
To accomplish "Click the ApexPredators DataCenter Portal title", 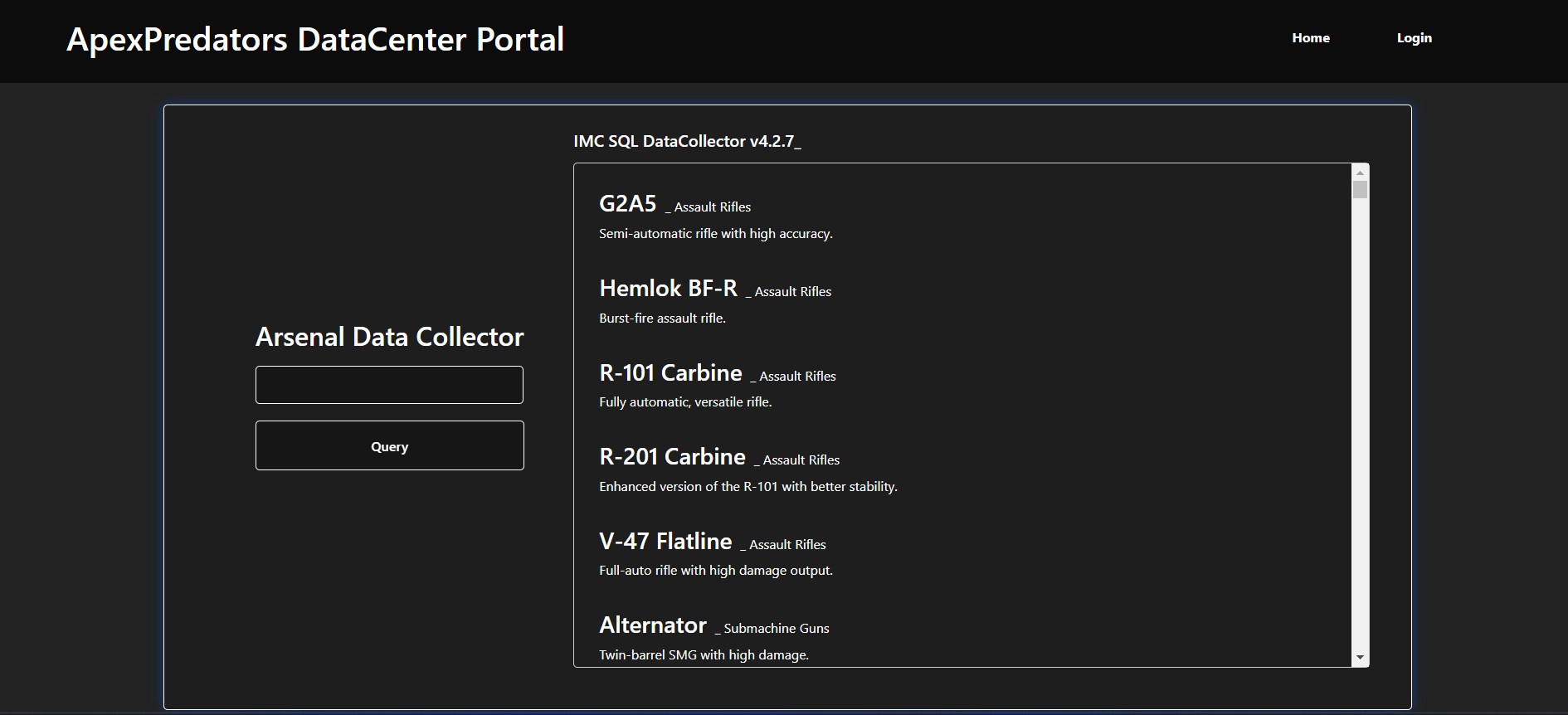I will 315,40.
